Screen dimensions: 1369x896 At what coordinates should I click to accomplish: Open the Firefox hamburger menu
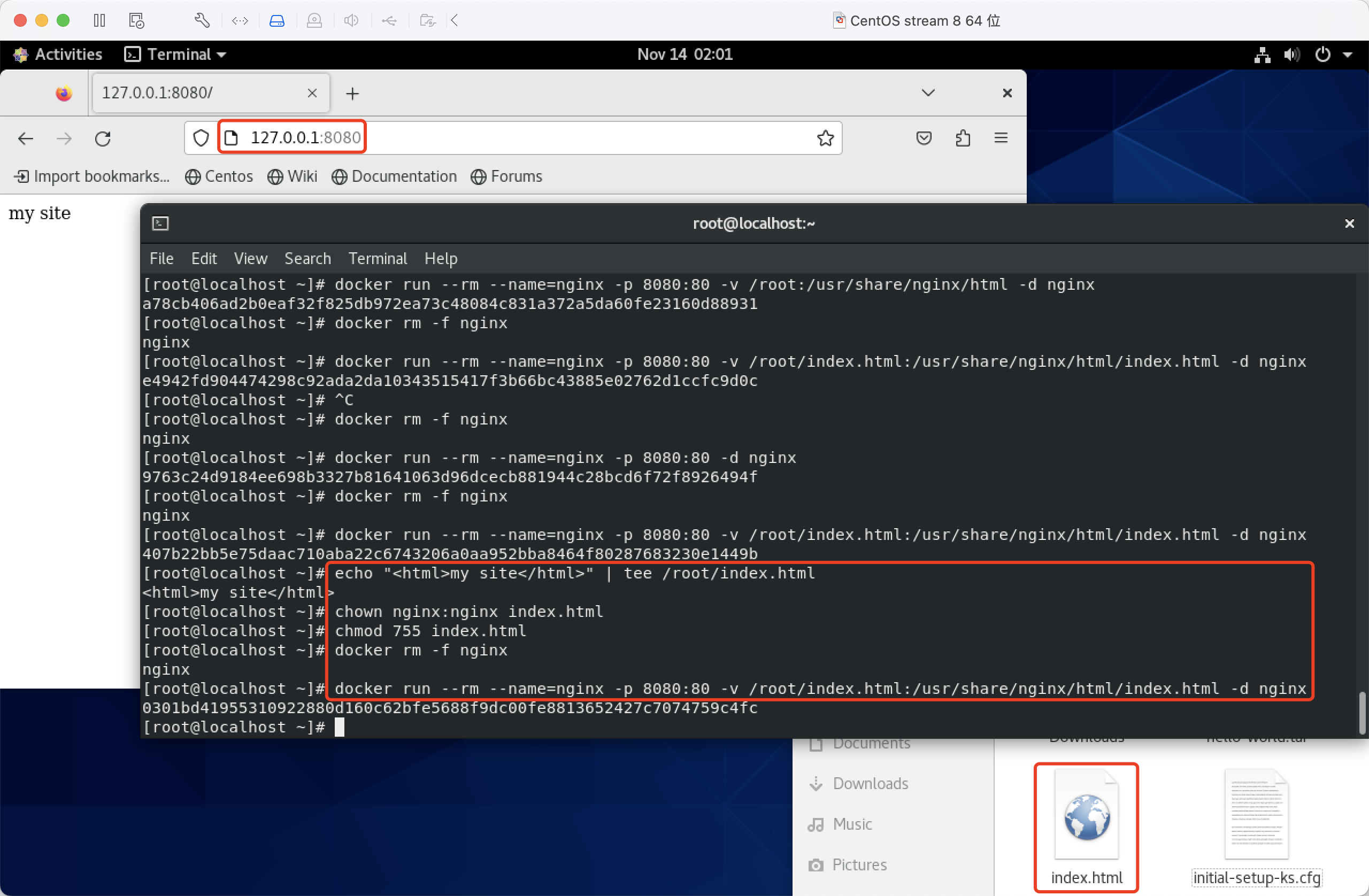[1001, 138]
